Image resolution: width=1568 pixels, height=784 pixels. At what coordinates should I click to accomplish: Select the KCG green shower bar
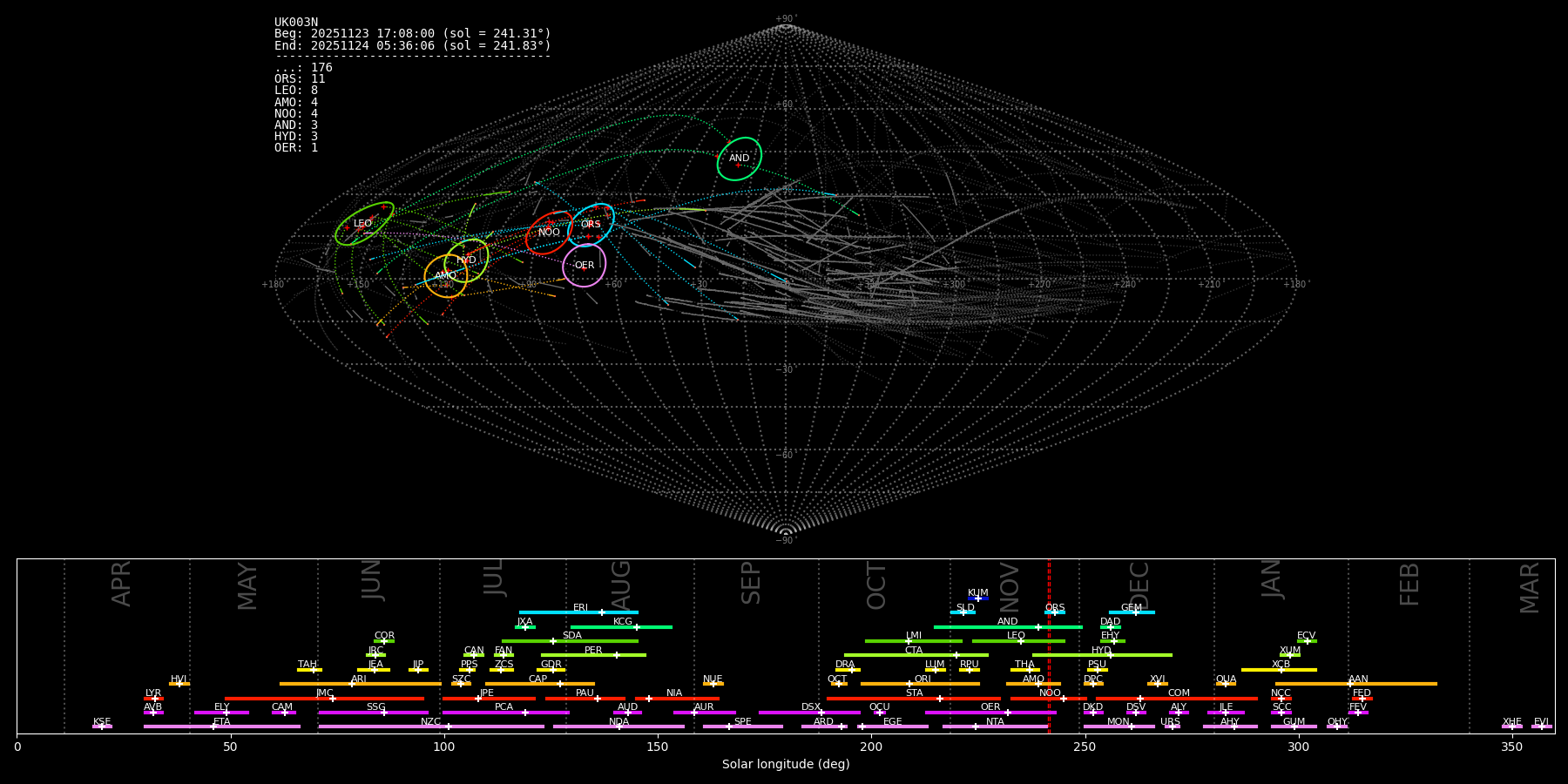tap(621, 627)
